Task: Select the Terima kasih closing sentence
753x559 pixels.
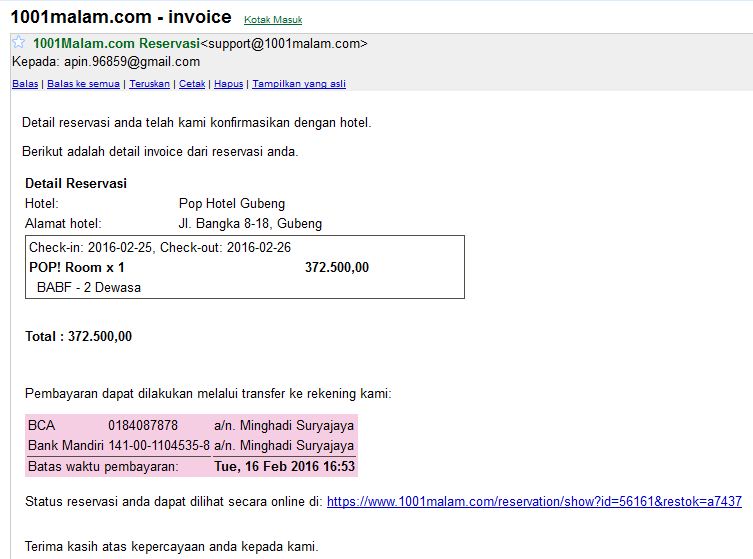Action: click(171, 547)
